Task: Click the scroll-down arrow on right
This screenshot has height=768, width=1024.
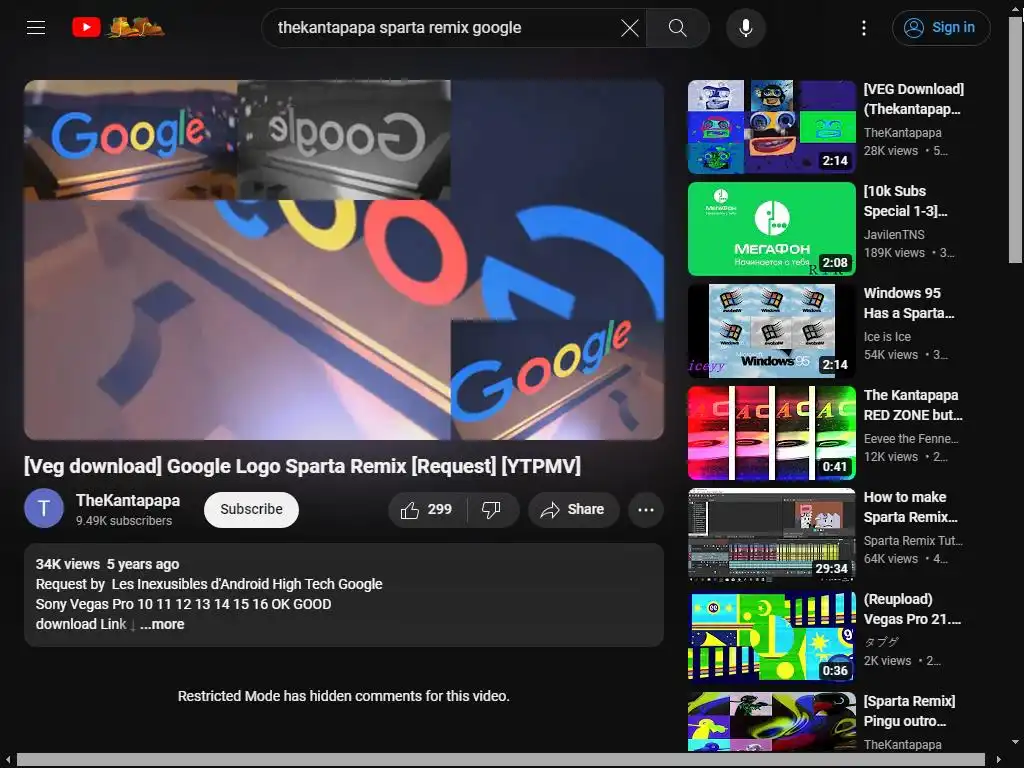Action: (1016, 743)
